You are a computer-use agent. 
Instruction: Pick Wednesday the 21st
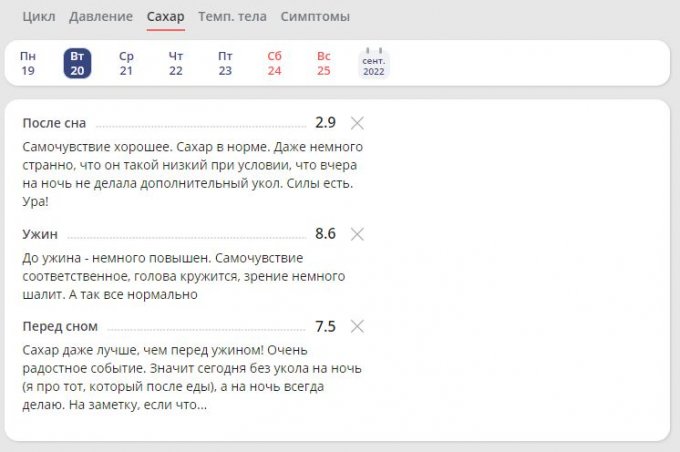126,64
